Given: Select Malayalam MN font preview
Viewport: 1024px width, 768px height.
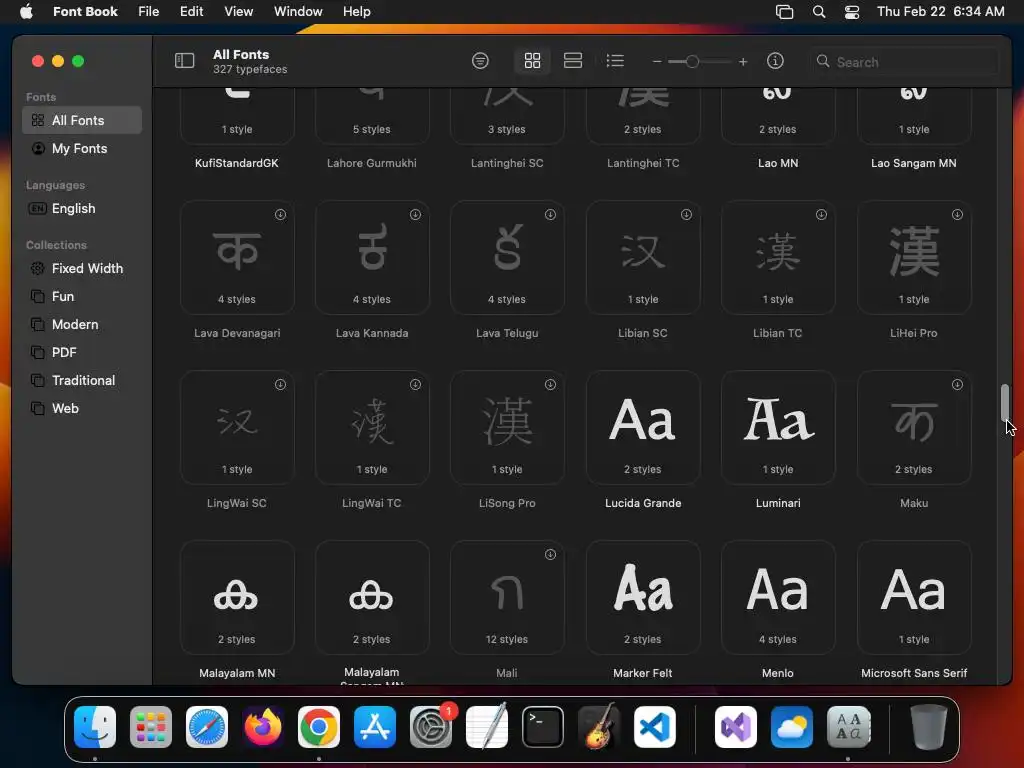Looking at the screenshot, I should (x=237, y=597).
